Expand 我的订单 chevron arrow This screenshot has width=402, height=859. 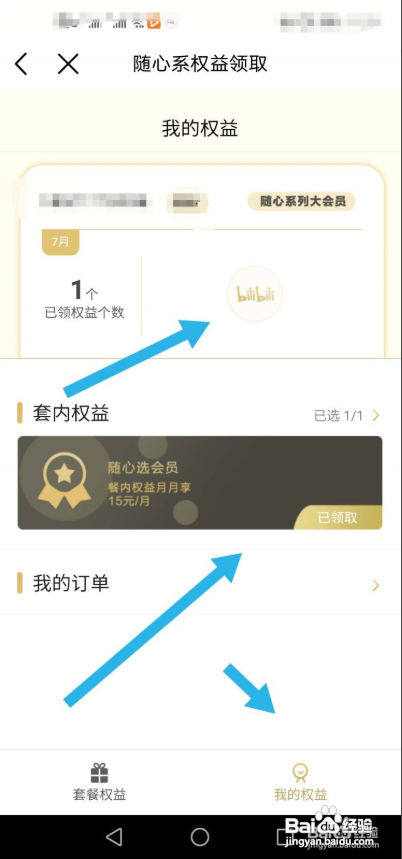tap(376, 586)
